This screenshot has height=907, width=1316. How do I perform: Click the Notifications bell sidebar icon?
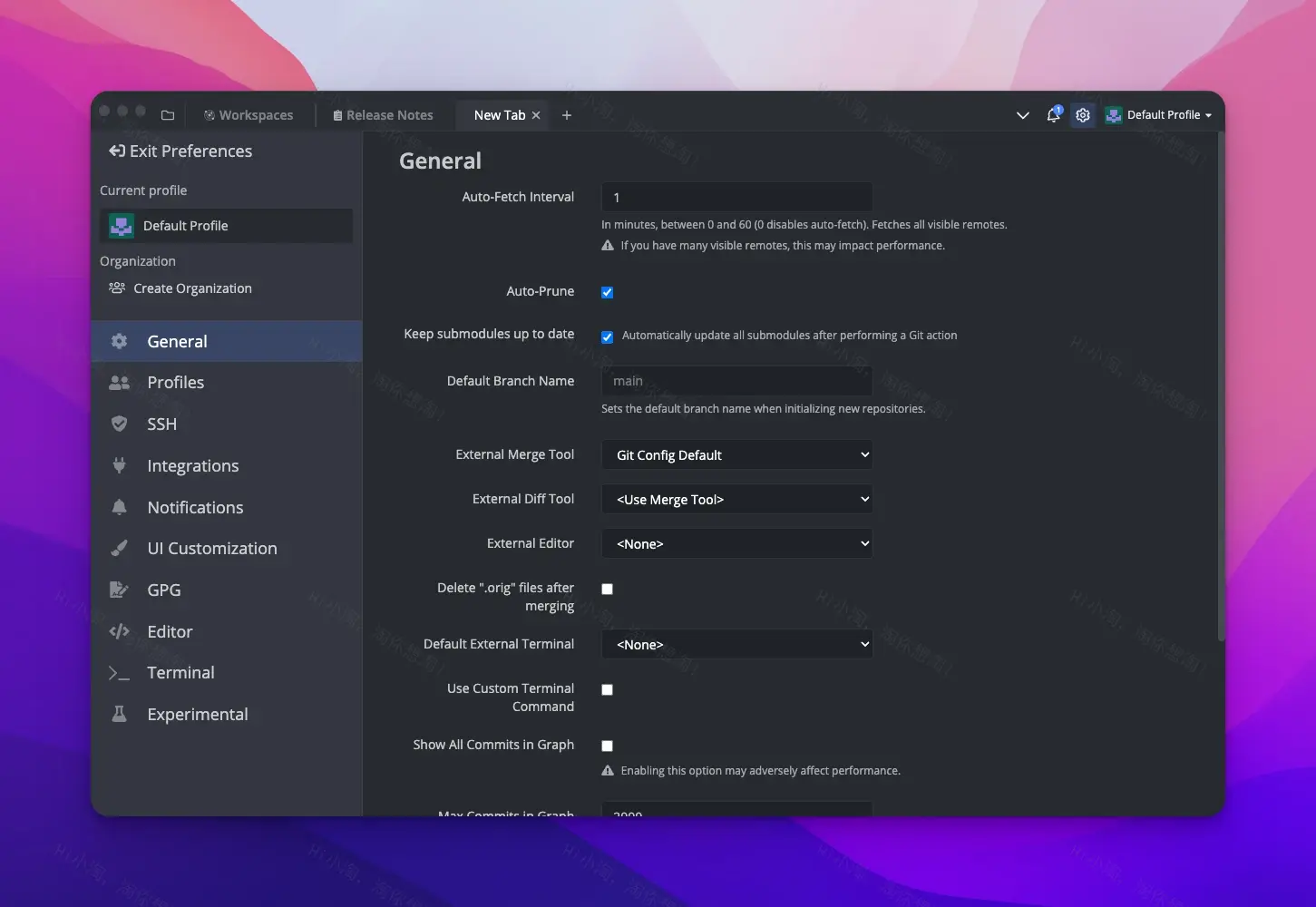point(119,507)
